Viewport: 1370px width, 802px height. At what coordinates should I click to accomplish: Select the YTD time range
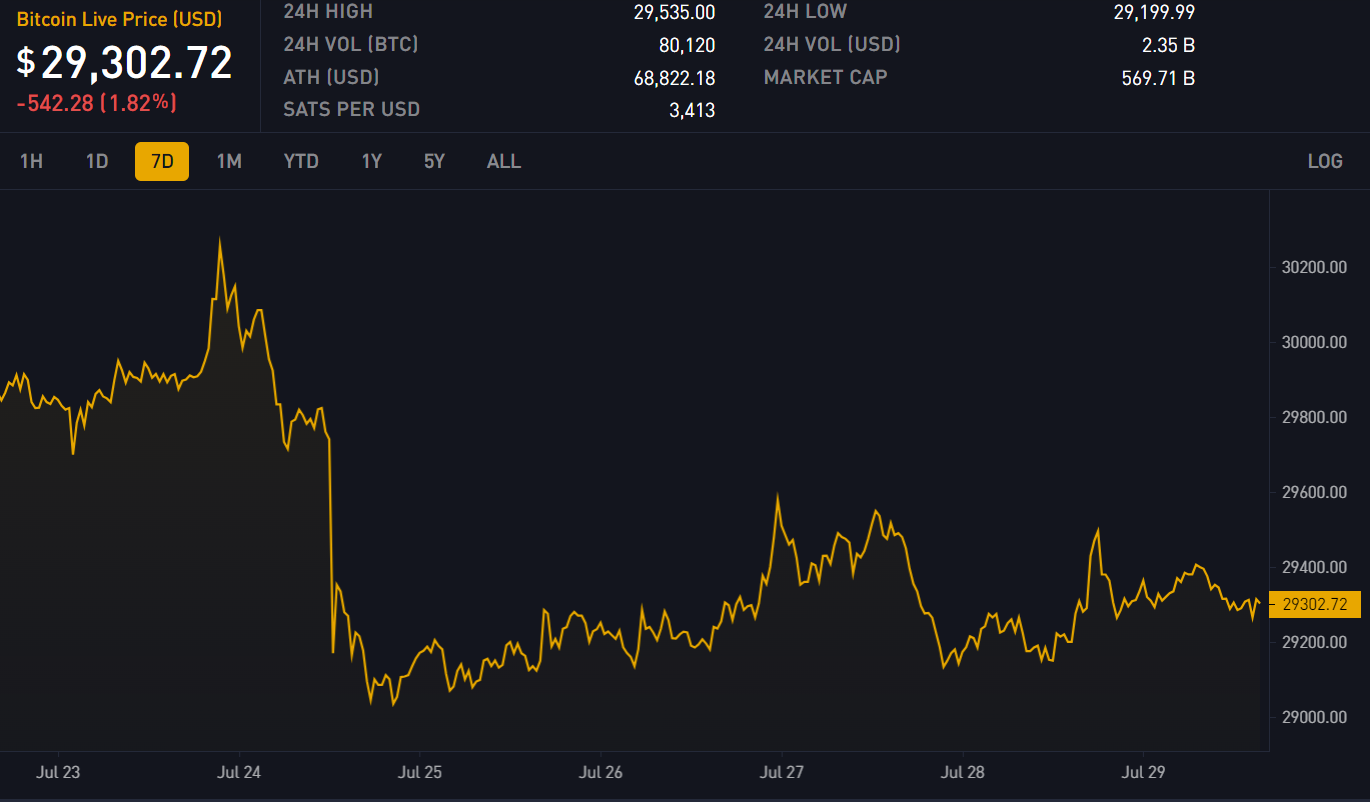(x=301, y=161)
